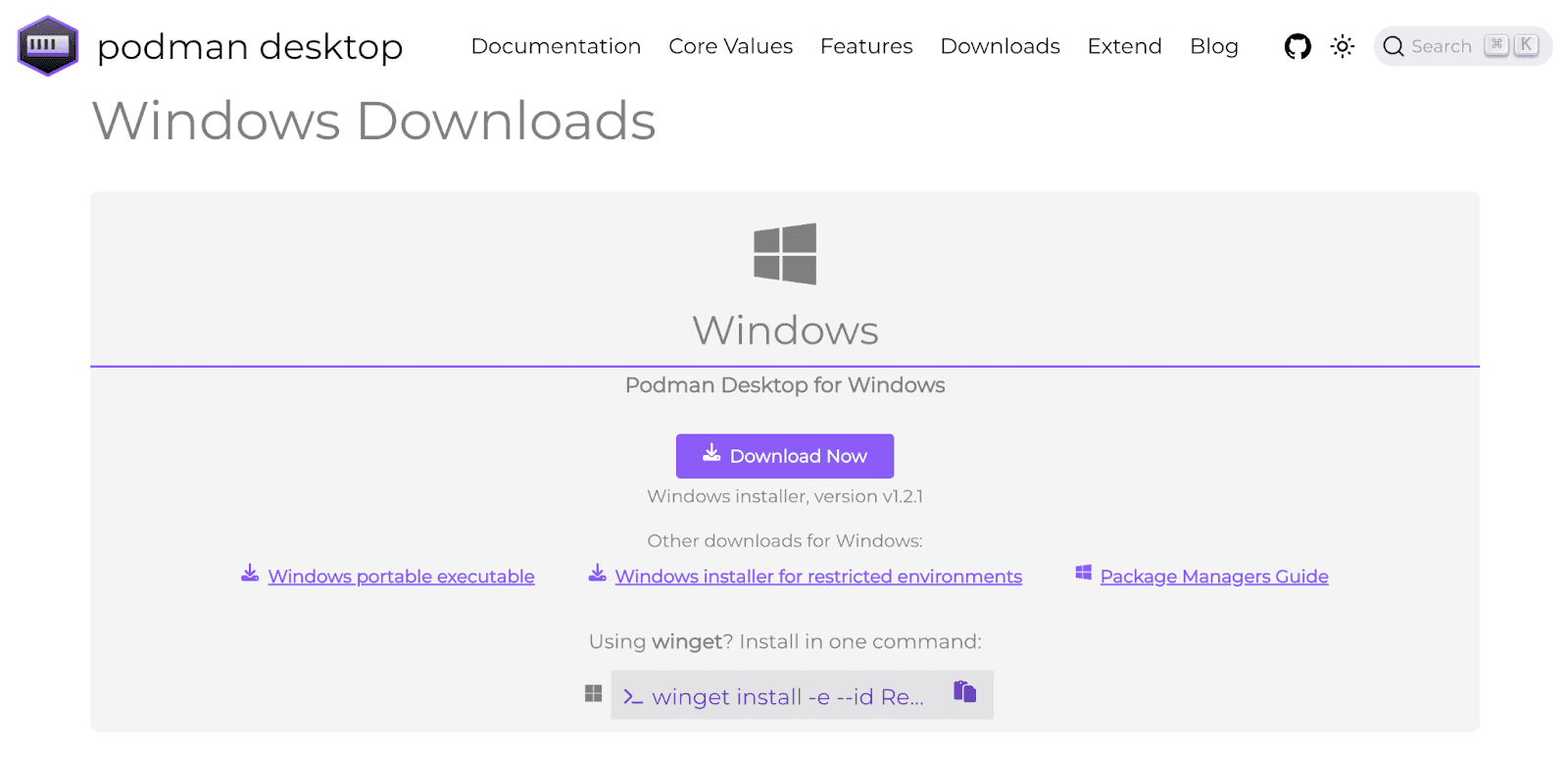Viewport: 1568px width, 759px height.
Task: Click the Windows Downloads page heading
Action: tap(373, 121)
